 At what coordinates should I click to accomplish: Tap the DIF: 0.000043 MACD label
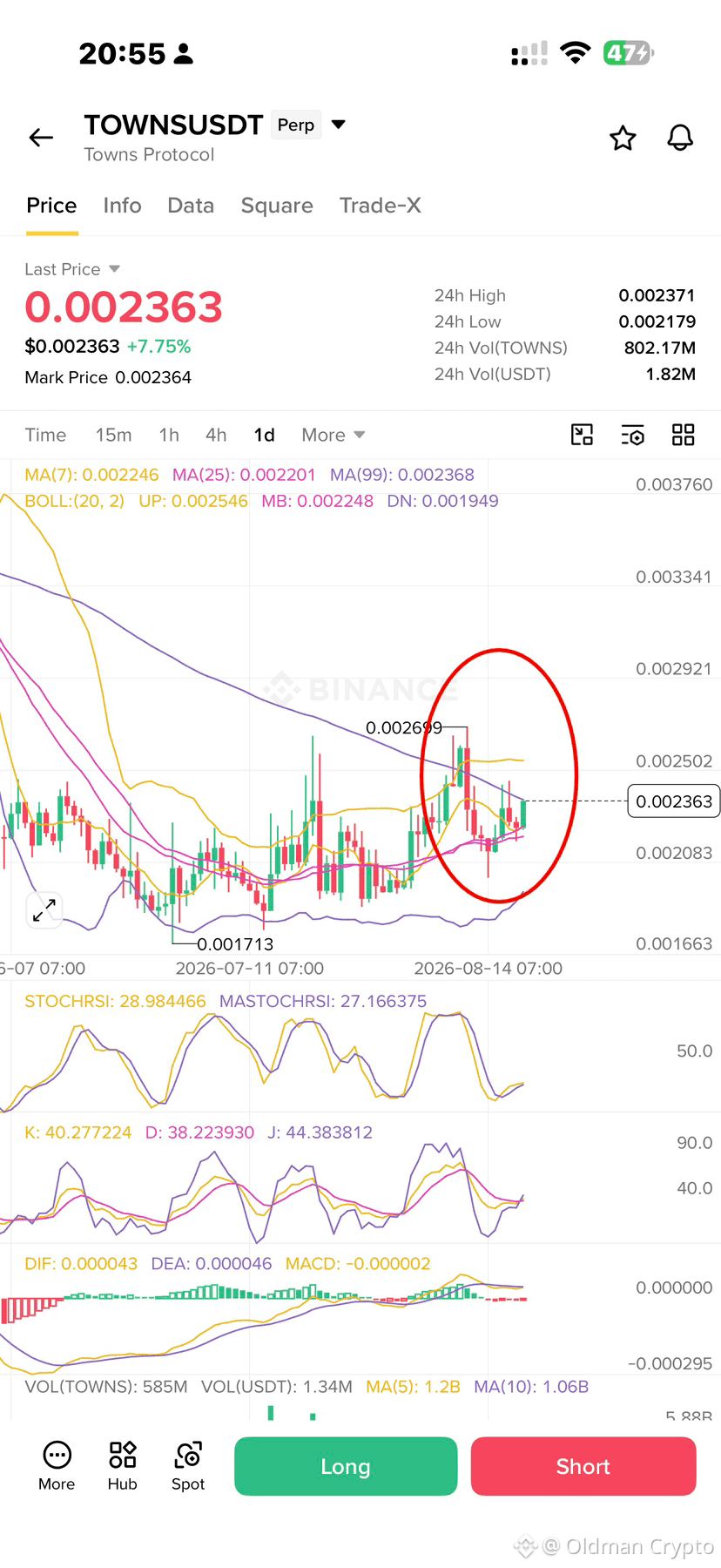click(x=81, y=1263)
